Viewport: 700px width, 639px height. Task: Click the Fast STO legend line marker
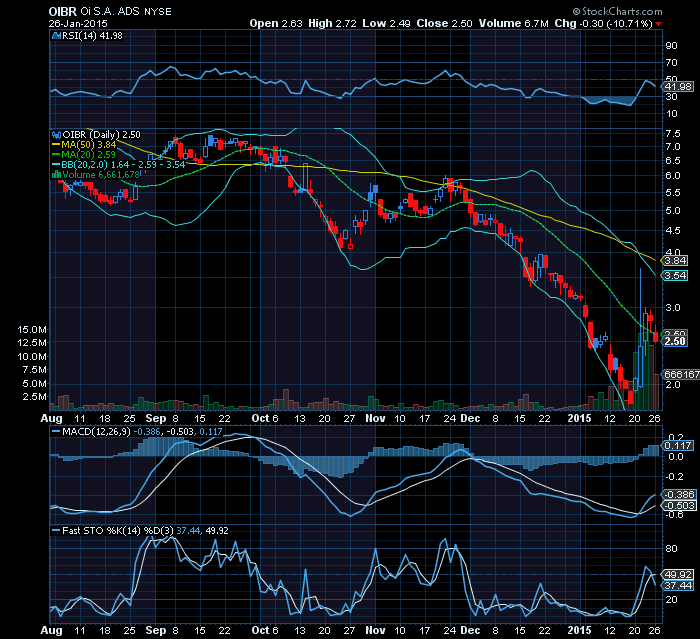point(56,530)
